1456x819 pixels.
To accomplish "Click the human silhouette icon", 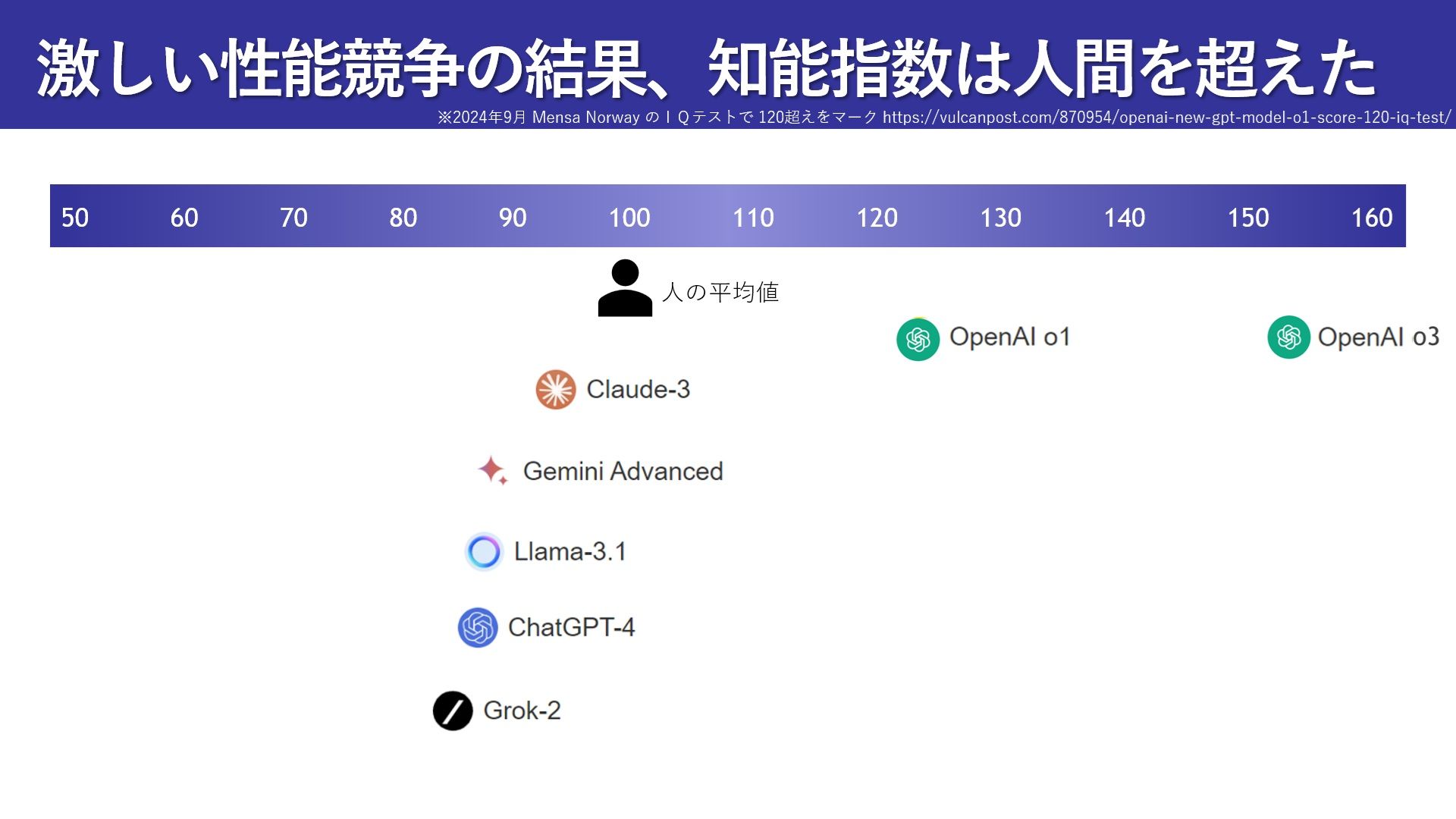I will pyautogui.click(x=625, y=288).
